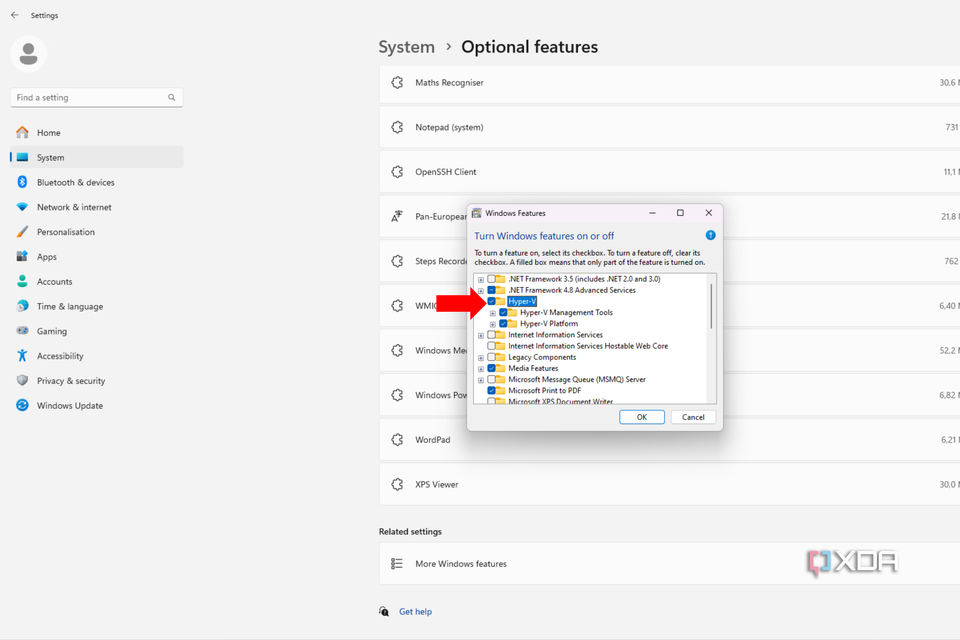Click the search magnifier in Find a setting
This screenshot has width=960, height=640.
(x=172, y=98)
